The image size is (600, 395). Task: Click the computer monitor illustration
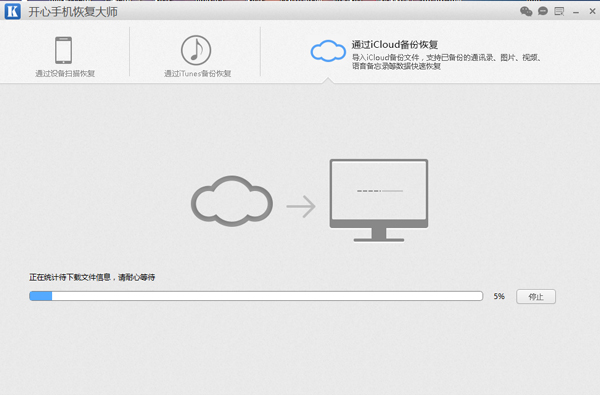(x=379, y=201)
